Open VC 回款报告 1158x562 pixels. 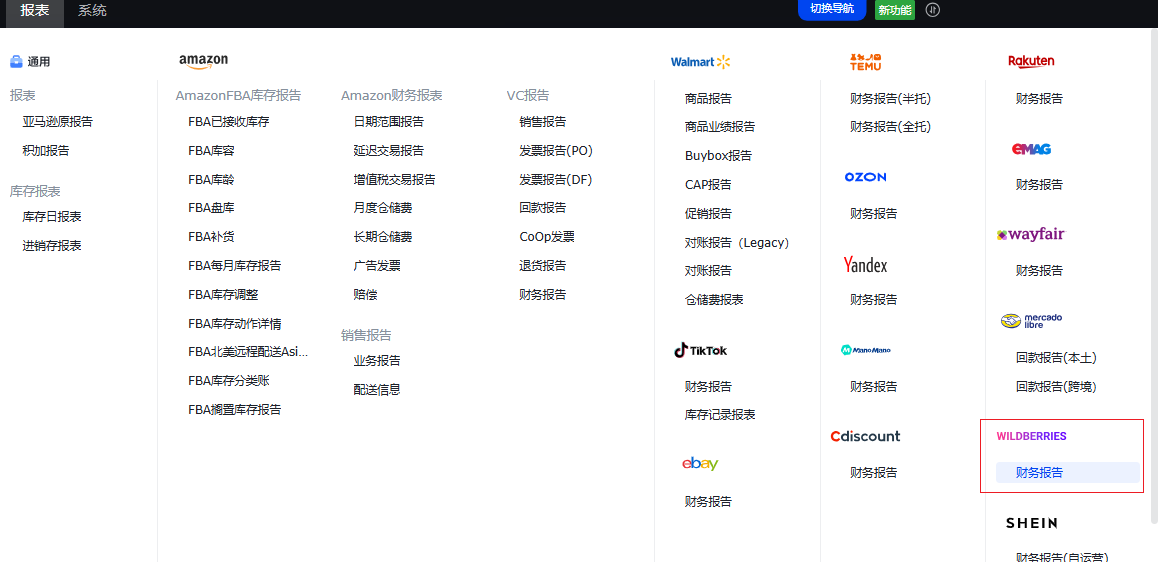click(x=542, y=208)
